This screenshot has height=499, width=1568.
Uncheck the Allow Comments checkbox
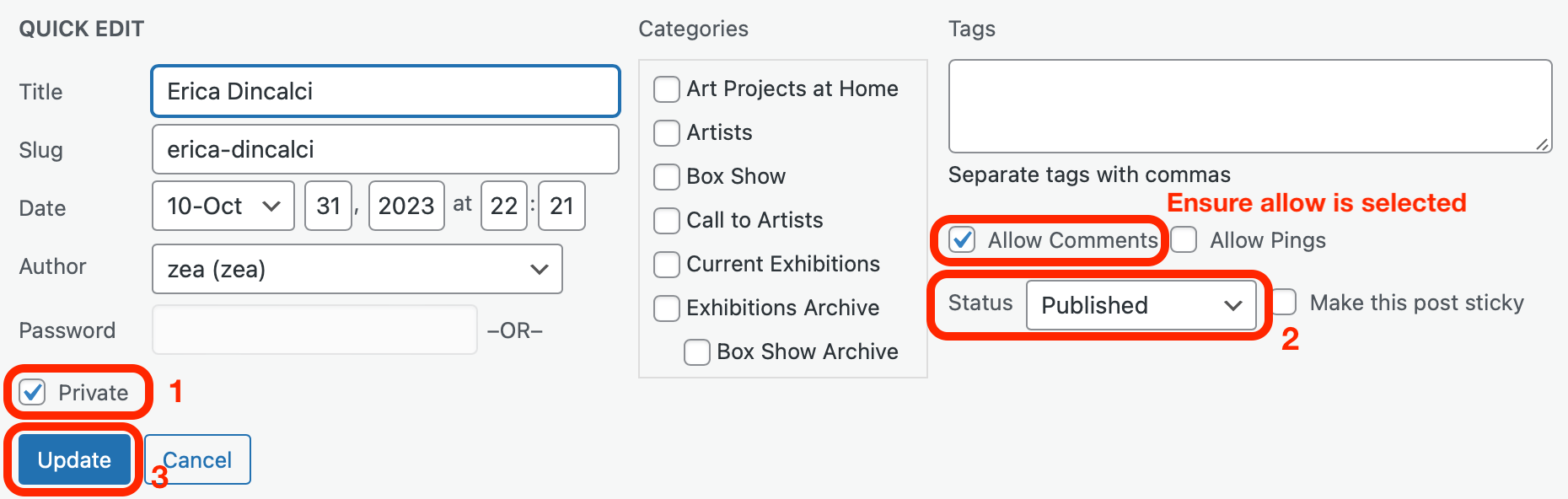point(962,240)
